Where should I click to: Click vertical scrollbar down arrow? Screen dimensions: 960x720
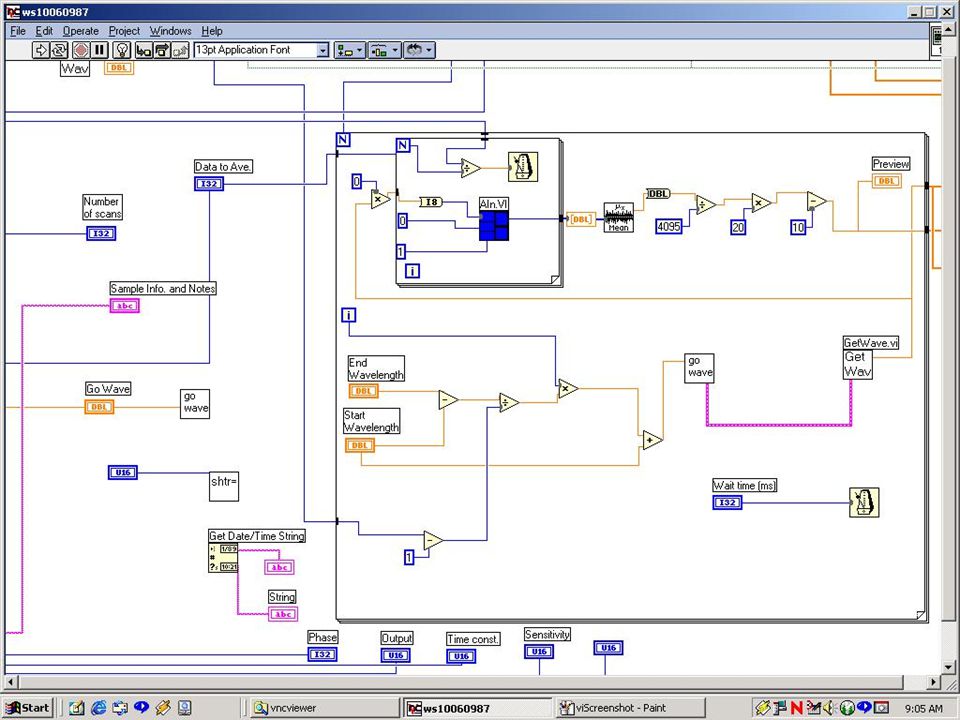[950, 667]
